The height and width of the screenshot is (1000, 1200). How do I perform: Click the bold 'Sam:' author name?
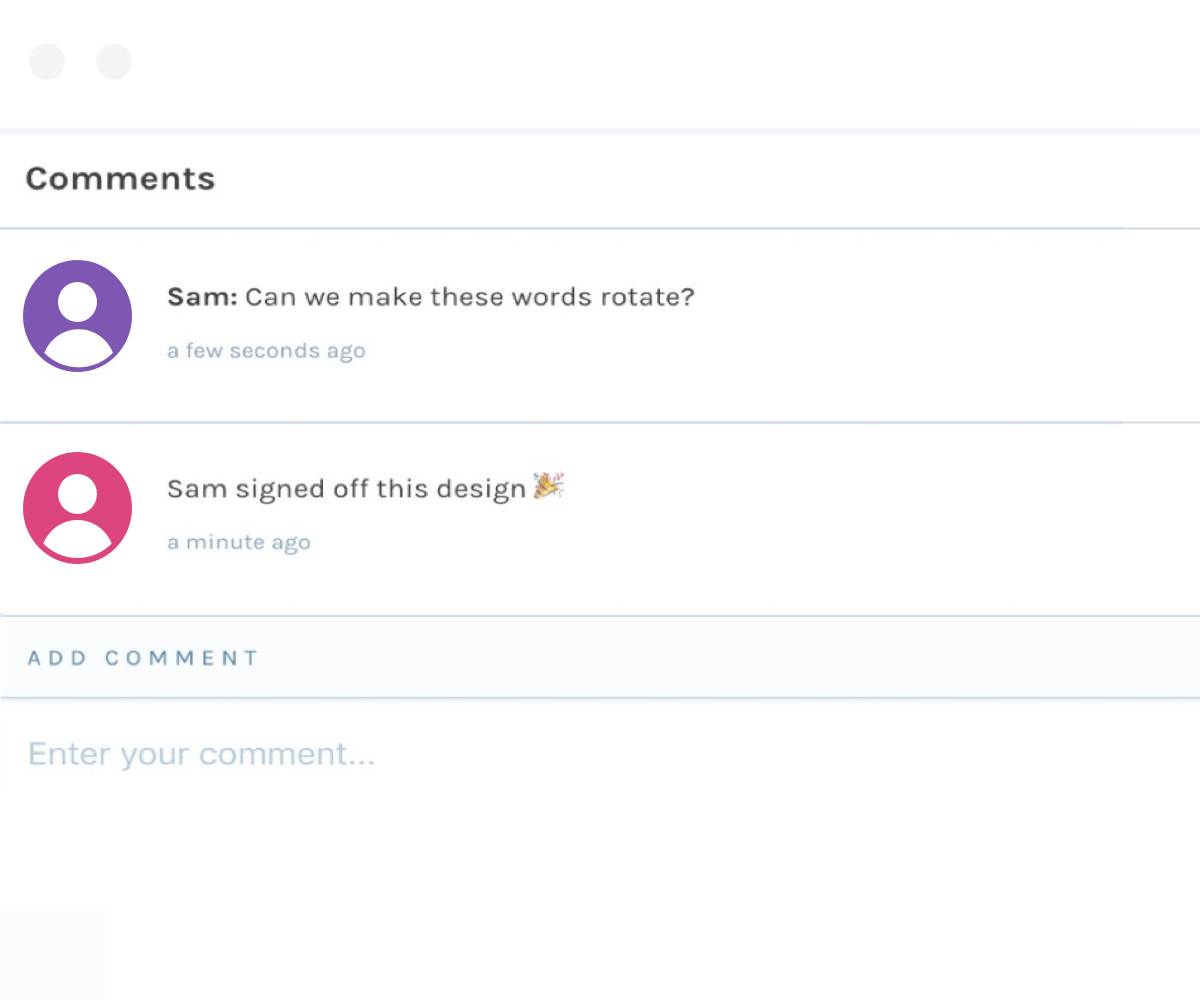[x=202, y=298]
